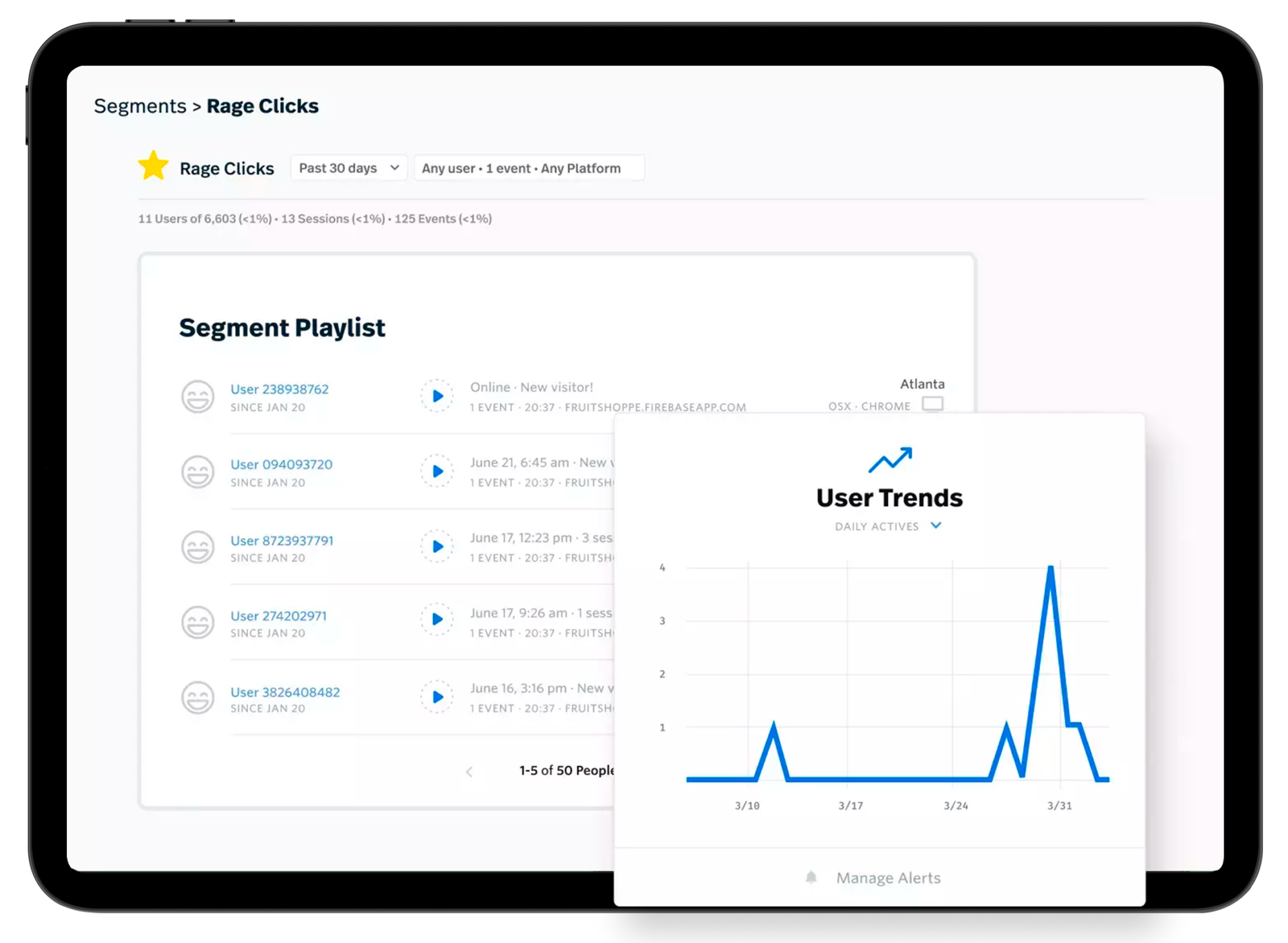
Task: Play the session for User 094093720
Action: [438, 471]
